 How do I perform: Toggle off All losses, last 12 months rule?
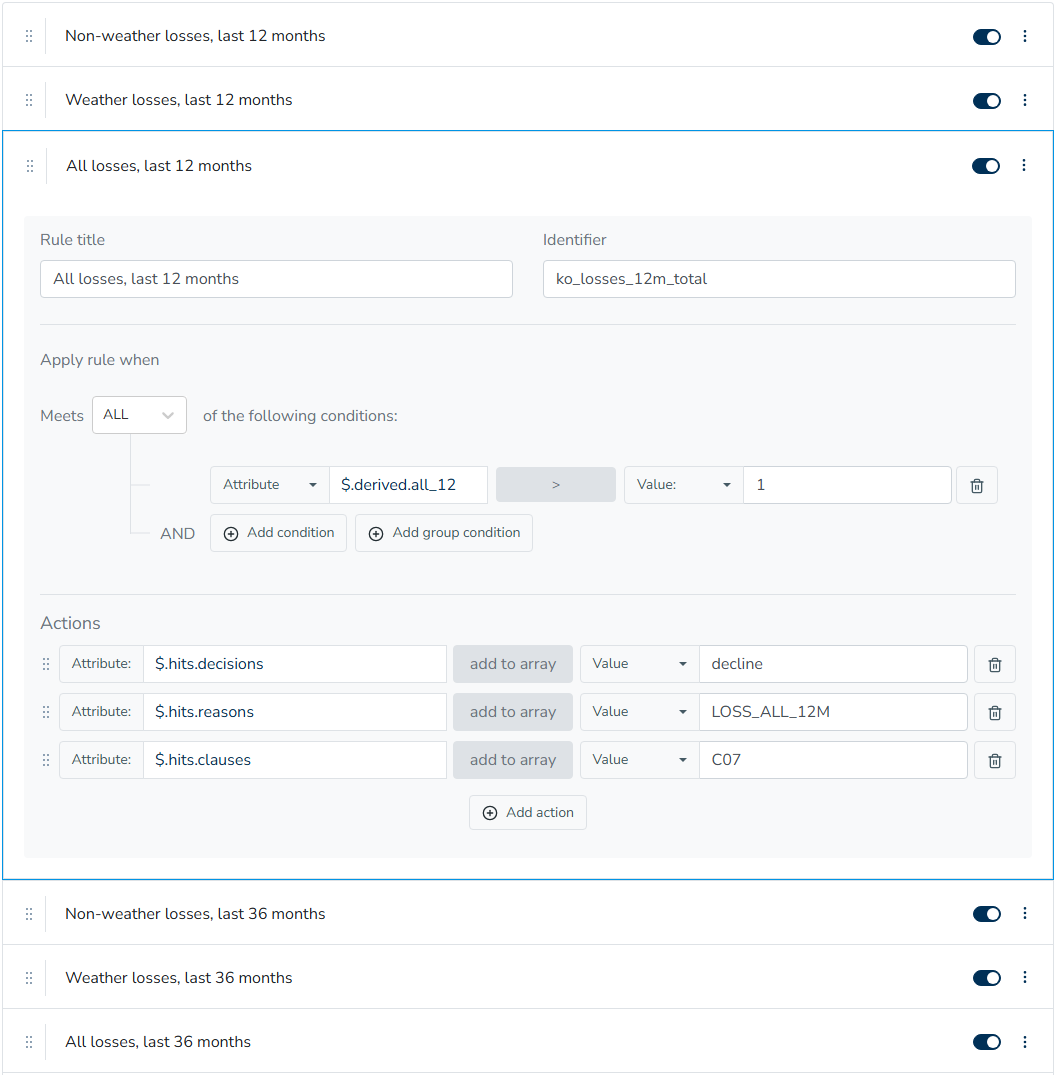[x=985, y=166]
